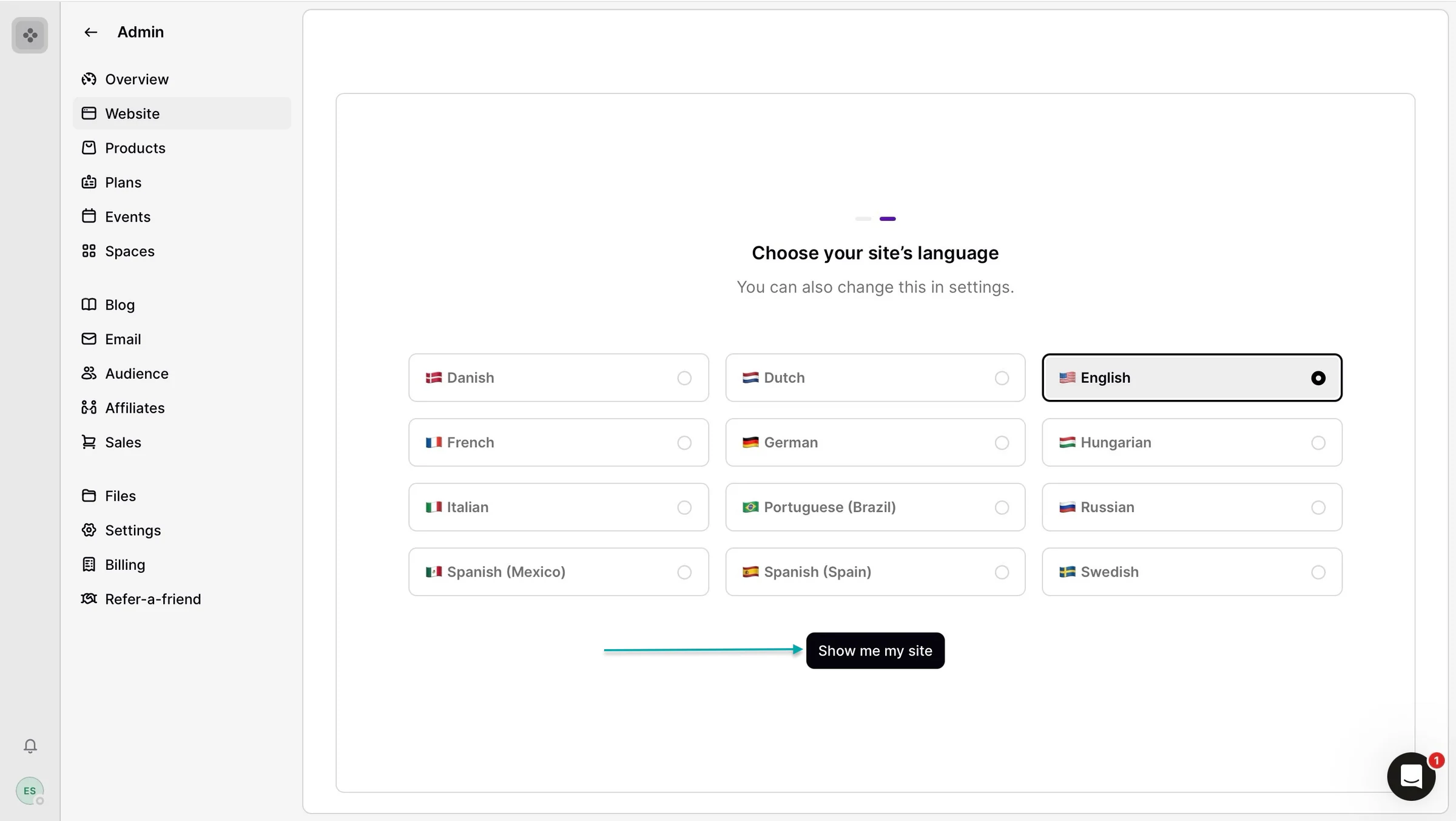Click the Settings gear icon
The width and height of the screenshot is (1456, 821).
point(89,530)
